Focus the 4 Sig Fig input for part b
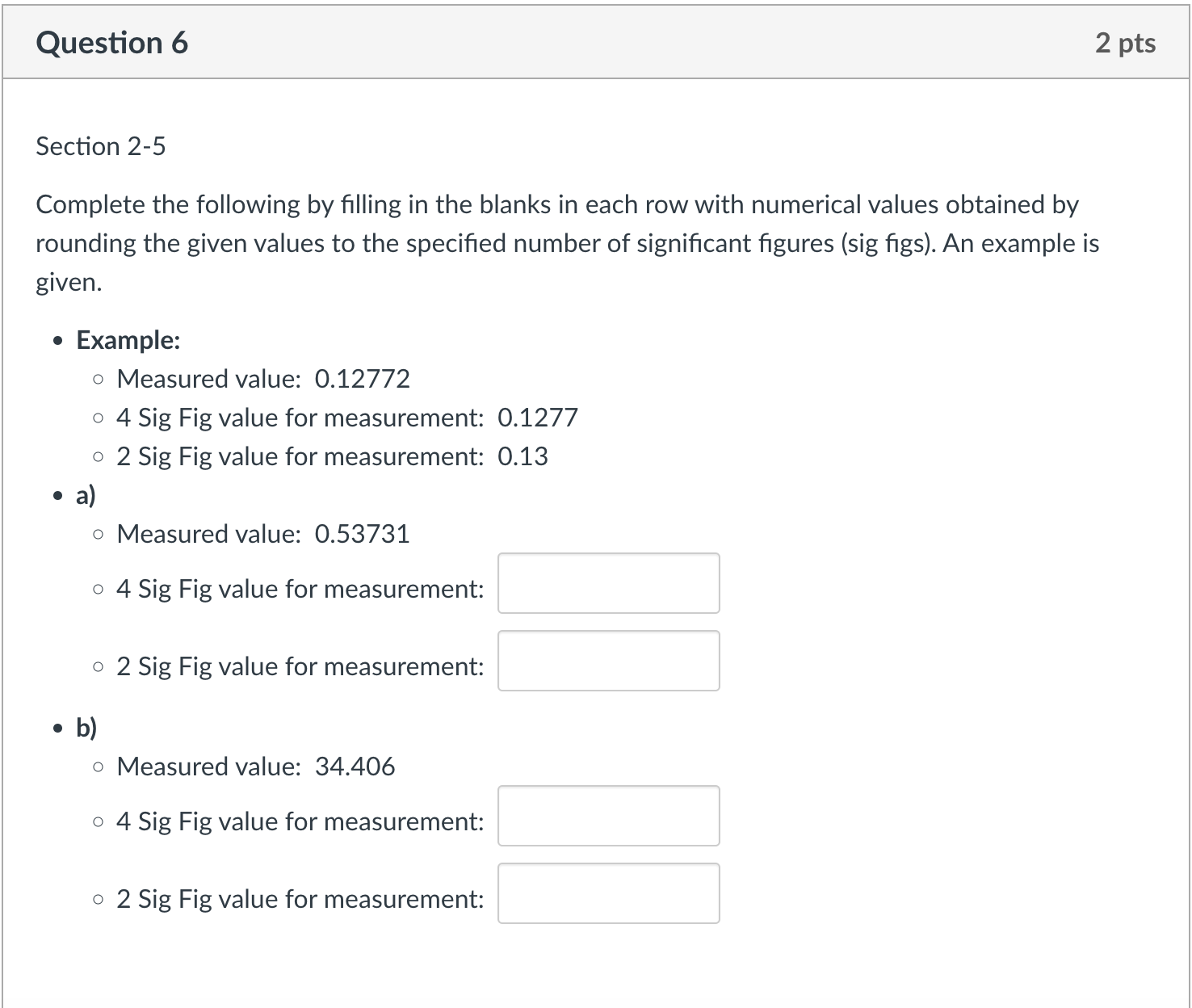Screen dimensions: 1192x1008 click(608, 816)
